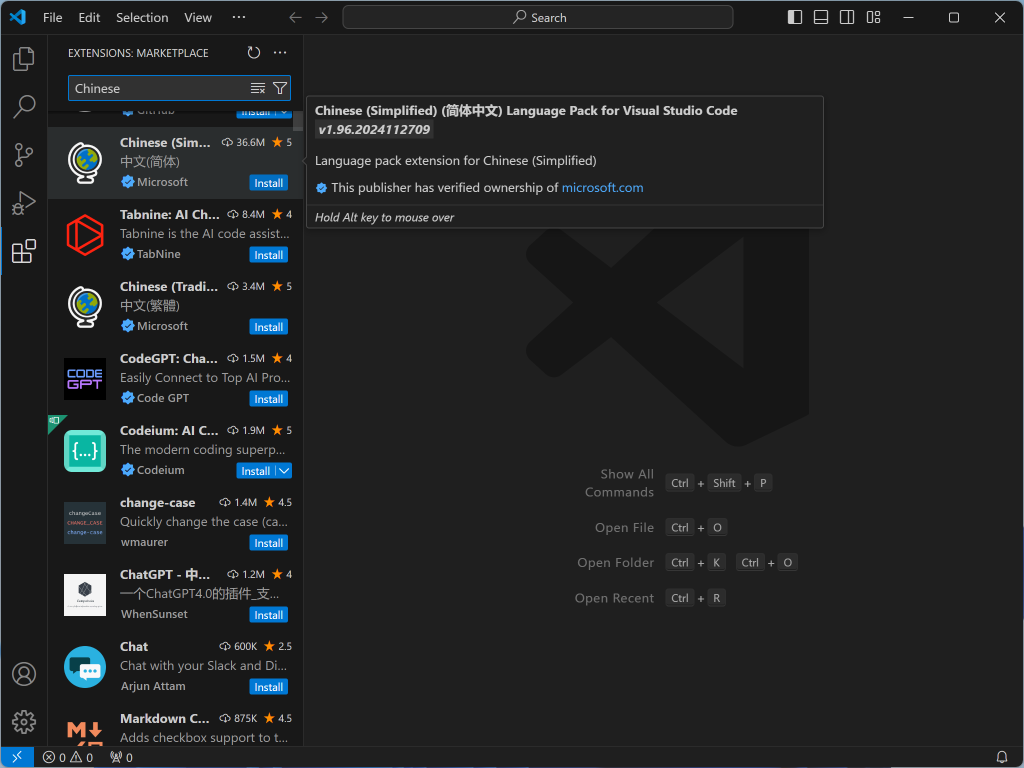Viewport: 1024px width, 768px height.
Task: Click the notifications bell in status bar
Action: click(x=1002, y=757)
